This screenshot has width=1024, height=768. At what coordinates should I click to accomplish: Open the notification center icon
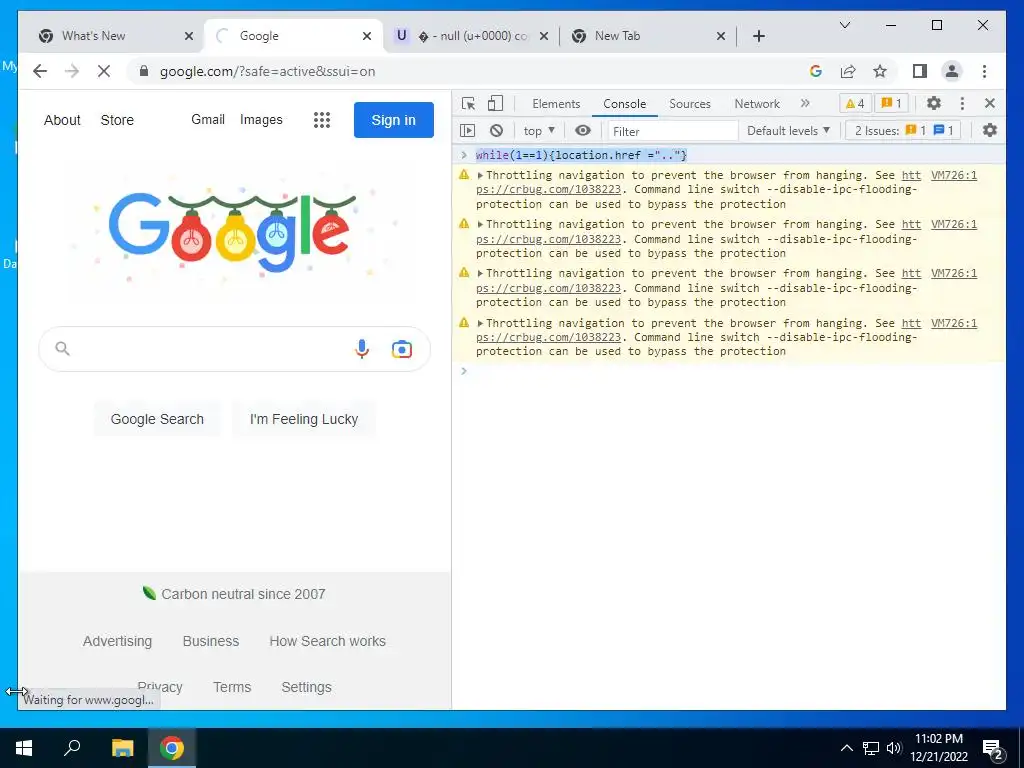pyautogui.click(x=992, y=750)
